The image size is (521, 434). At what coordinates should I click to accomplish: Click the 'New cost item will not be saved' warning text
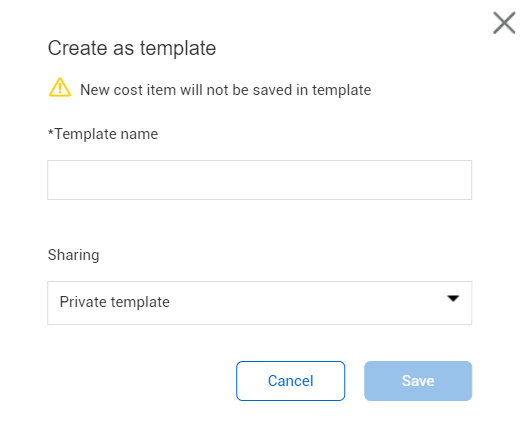[x=226, y=90]
